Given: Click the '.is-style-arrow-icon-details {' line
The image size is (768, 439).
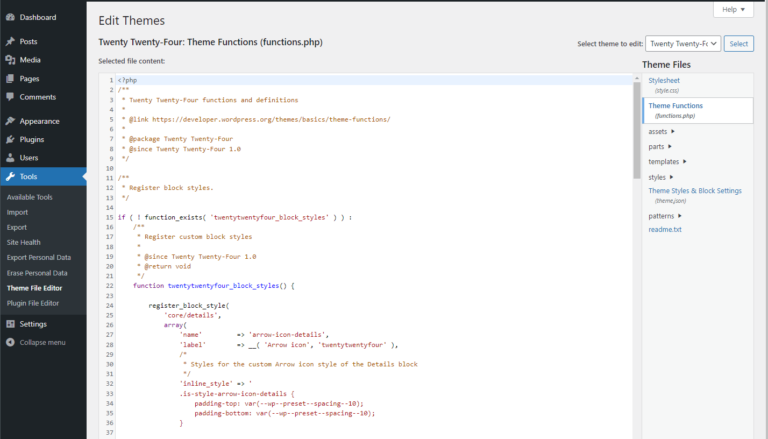Looking at the screenshot, I should [x=237, y=394].
